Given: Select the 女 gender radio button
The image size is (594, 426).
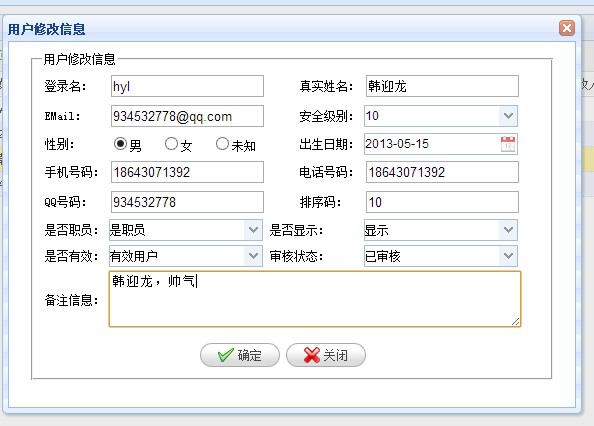Looking at the screenshot, I should [x=171, y=144].
